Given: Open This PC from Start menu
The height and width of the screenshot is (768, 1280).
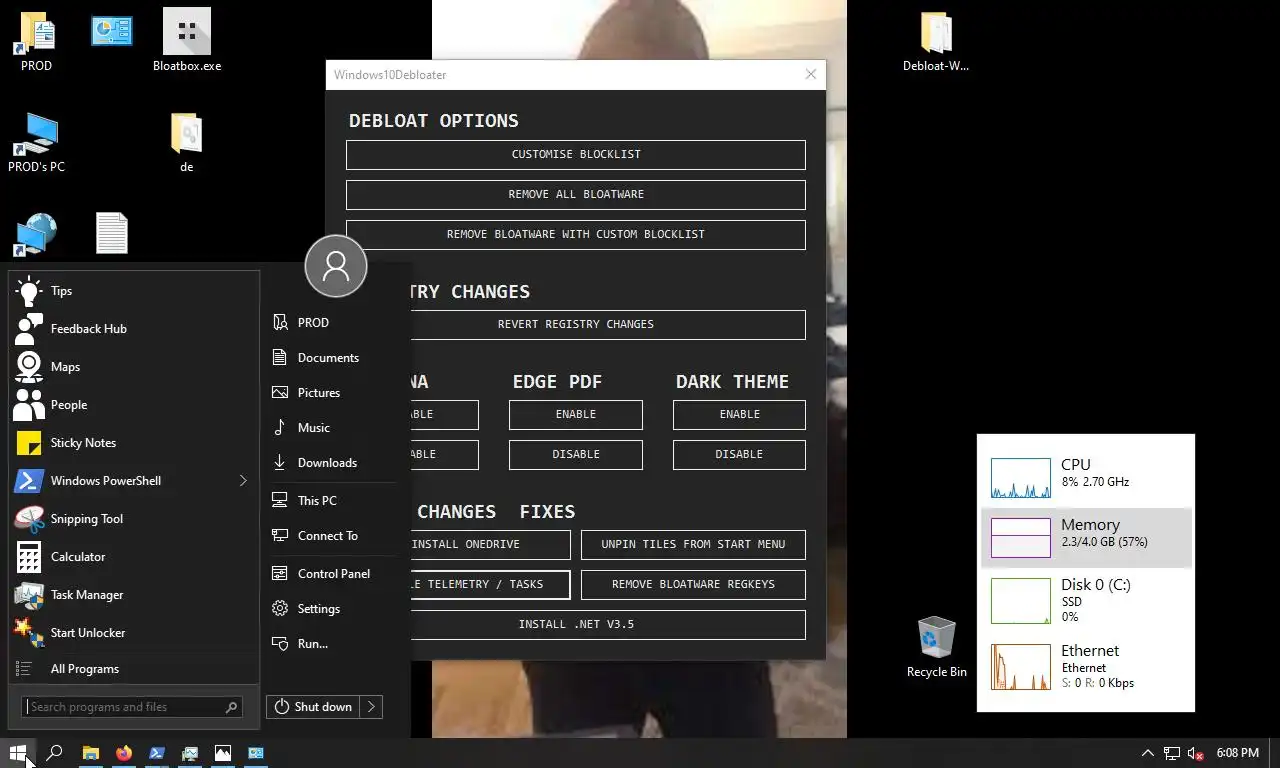Looking at the screenshot, I should [332, 501].
